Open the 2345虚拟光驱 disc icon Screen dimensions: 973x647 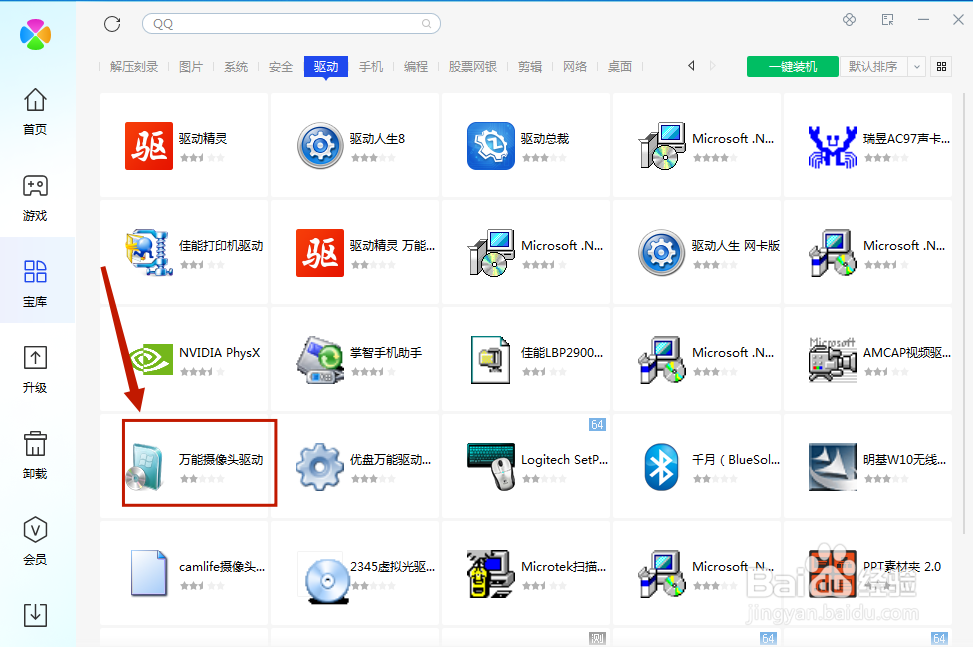pos(325,579)
